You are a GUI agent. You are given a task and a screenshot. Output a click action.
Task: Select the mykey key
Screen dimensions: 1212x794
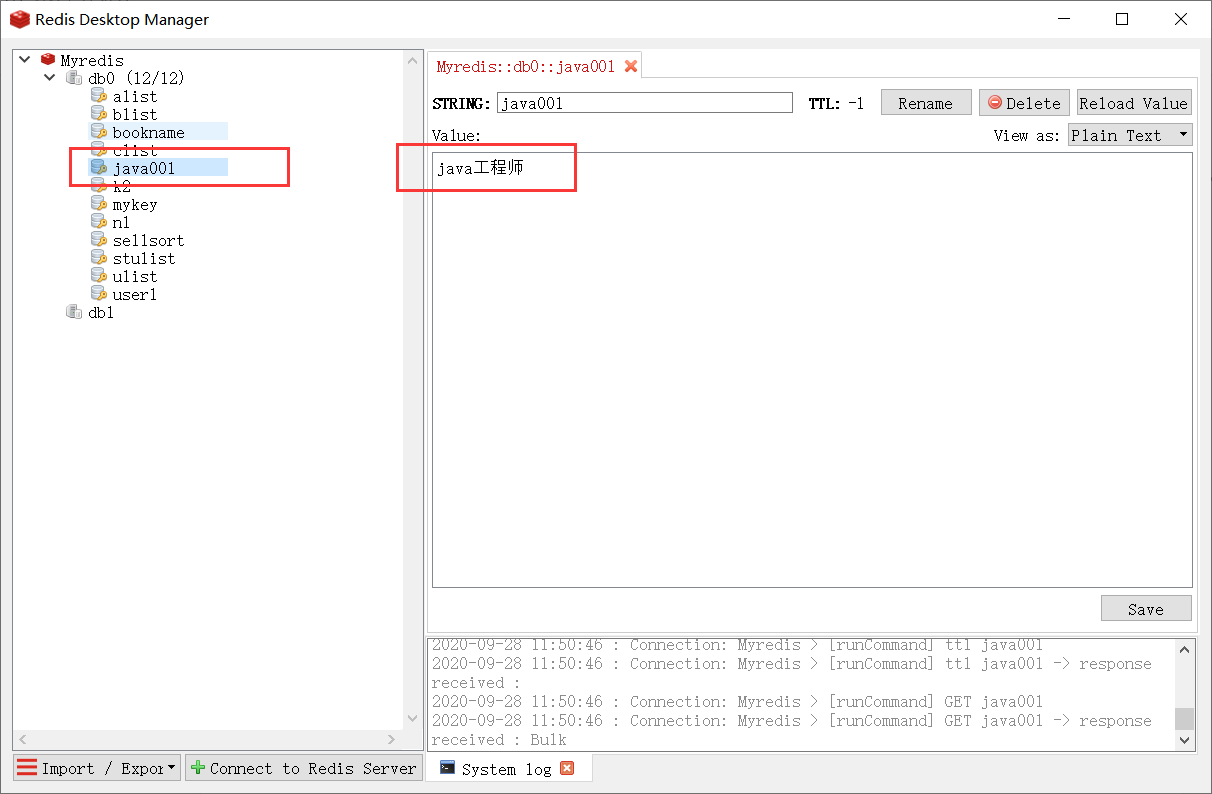[x=135, y=204]
